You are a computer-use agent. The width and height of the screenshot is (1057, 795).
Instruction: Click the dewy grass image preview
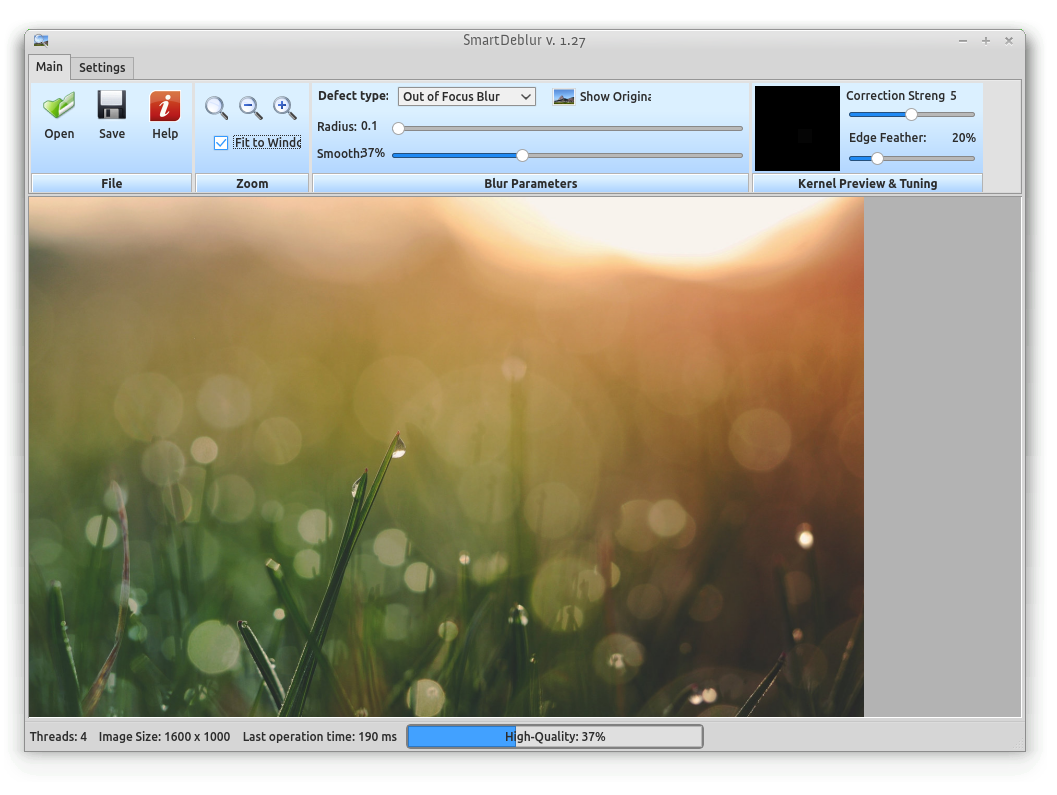(x=446, y=456)
